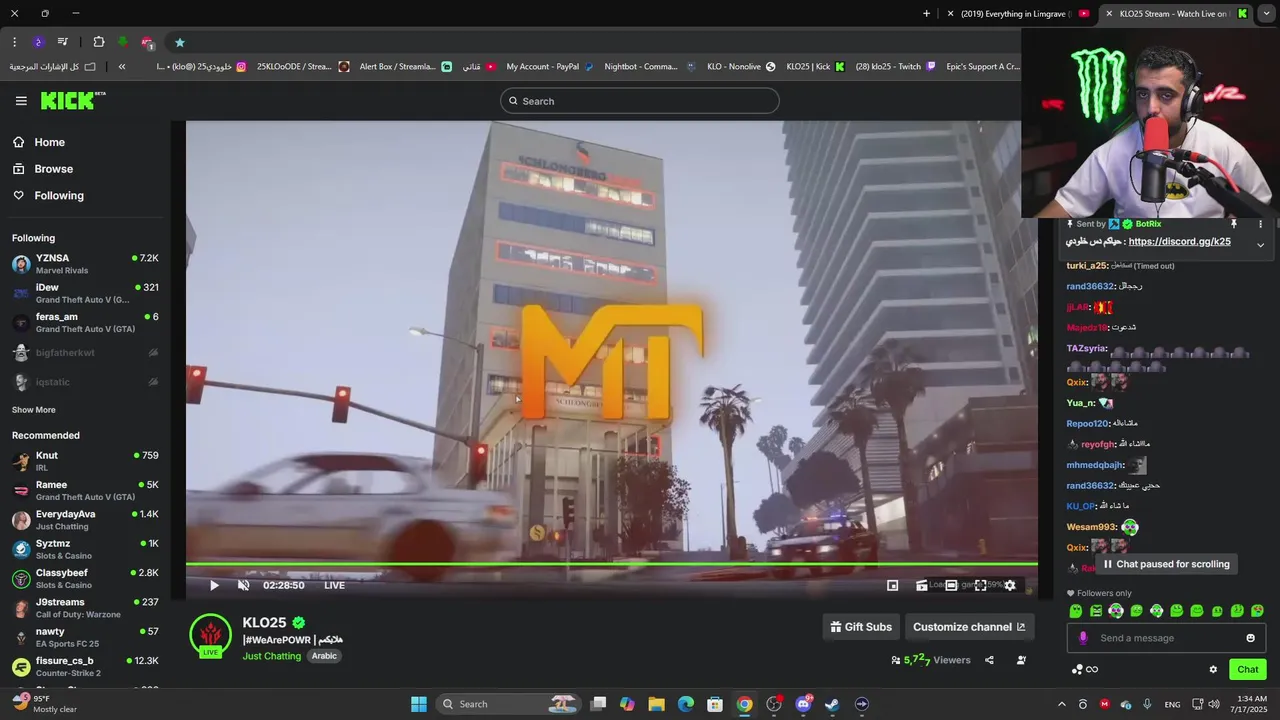Click the user icon right of the share button
The height and width of the screenshot is (720, 1280).
(x=1021, y=660)
